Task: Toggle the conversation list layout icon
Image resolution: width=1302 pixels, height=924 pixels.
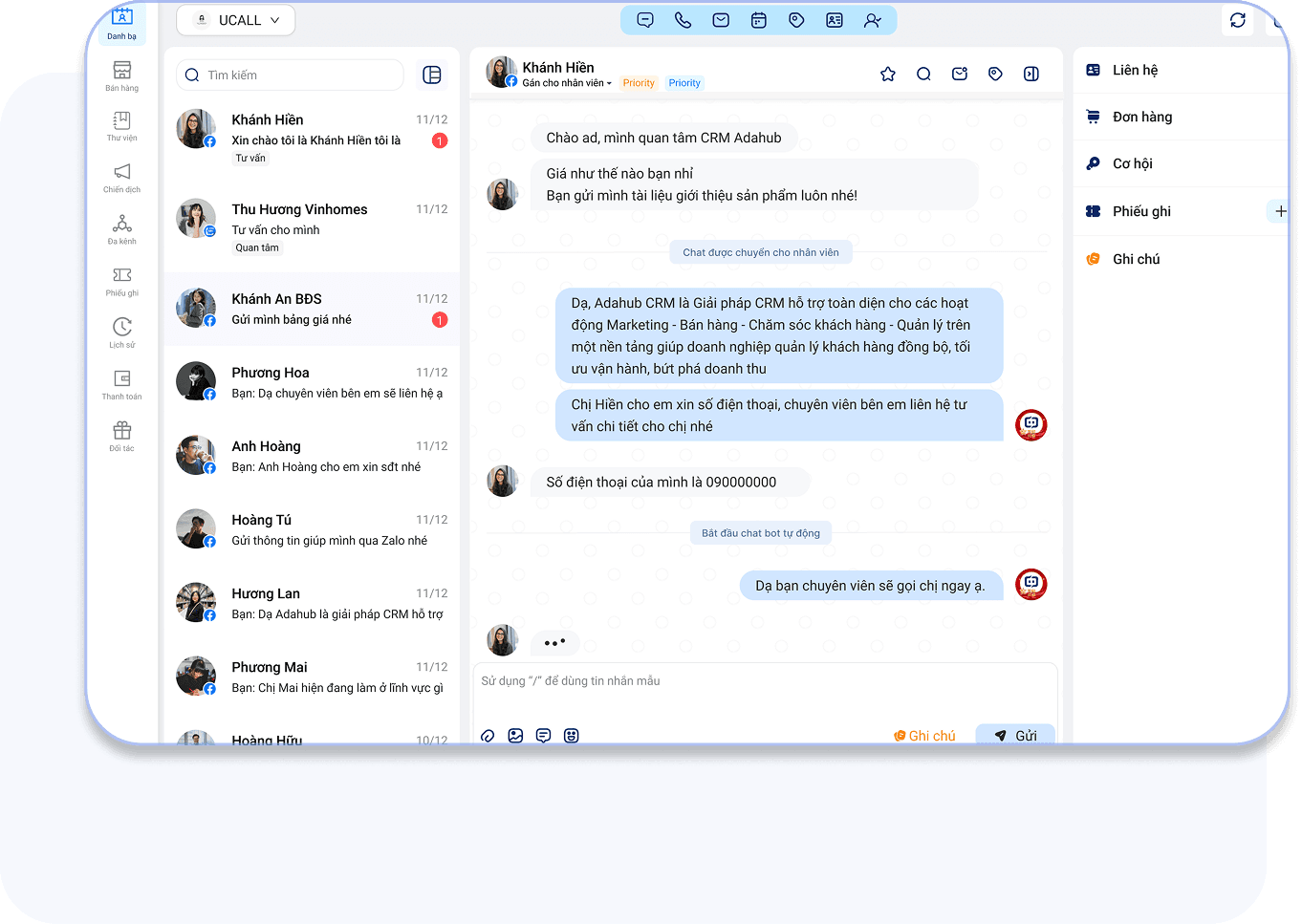Action: [432, 75]
